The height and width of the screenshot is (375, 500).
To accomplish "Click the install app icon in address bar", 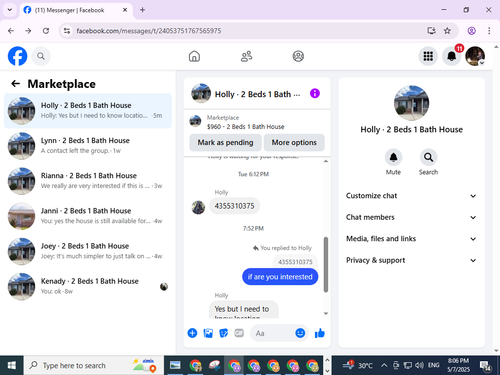I will coord(431,31).
